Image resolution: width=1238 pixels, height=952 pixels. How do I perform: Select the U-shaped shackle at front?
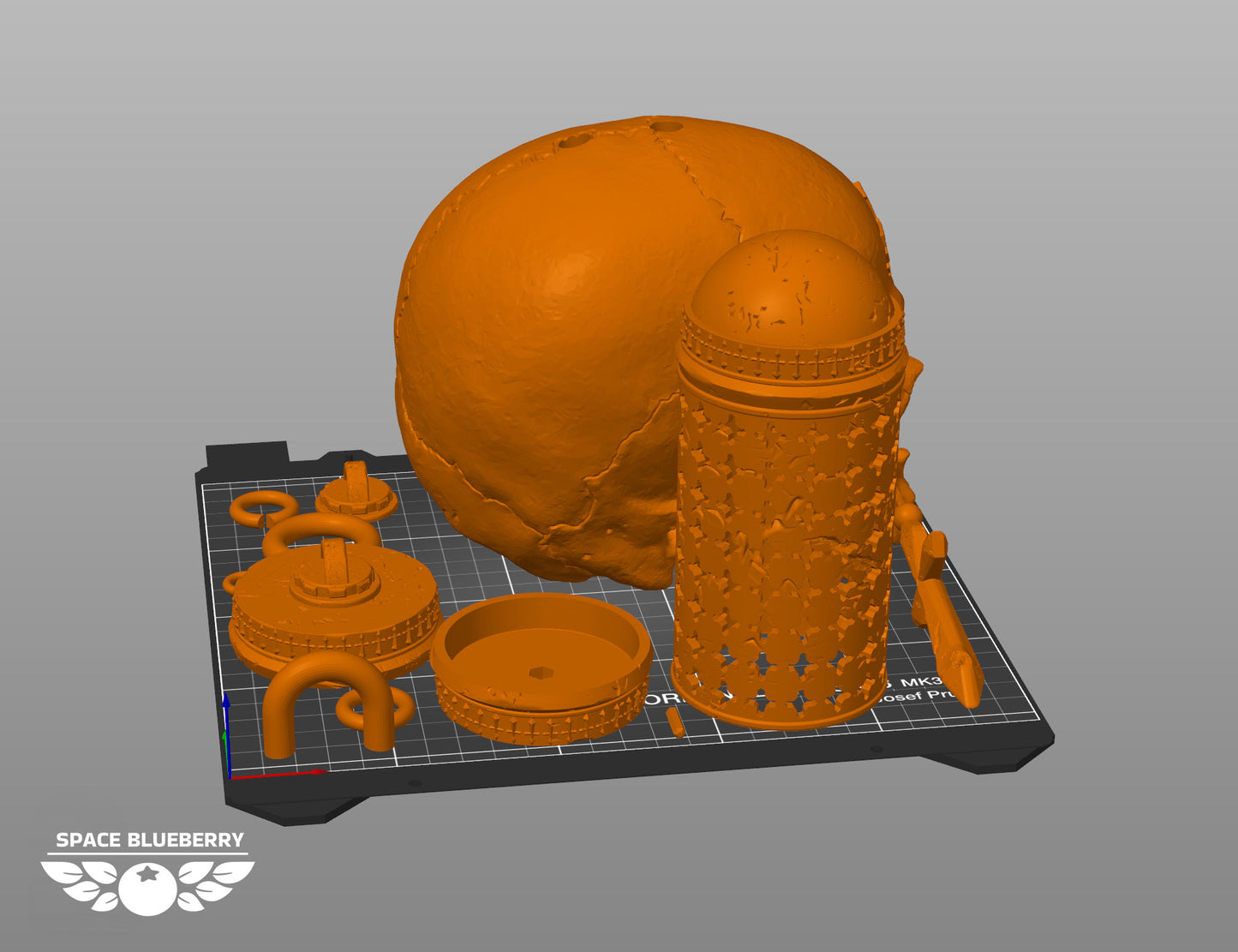click(329, 703)
